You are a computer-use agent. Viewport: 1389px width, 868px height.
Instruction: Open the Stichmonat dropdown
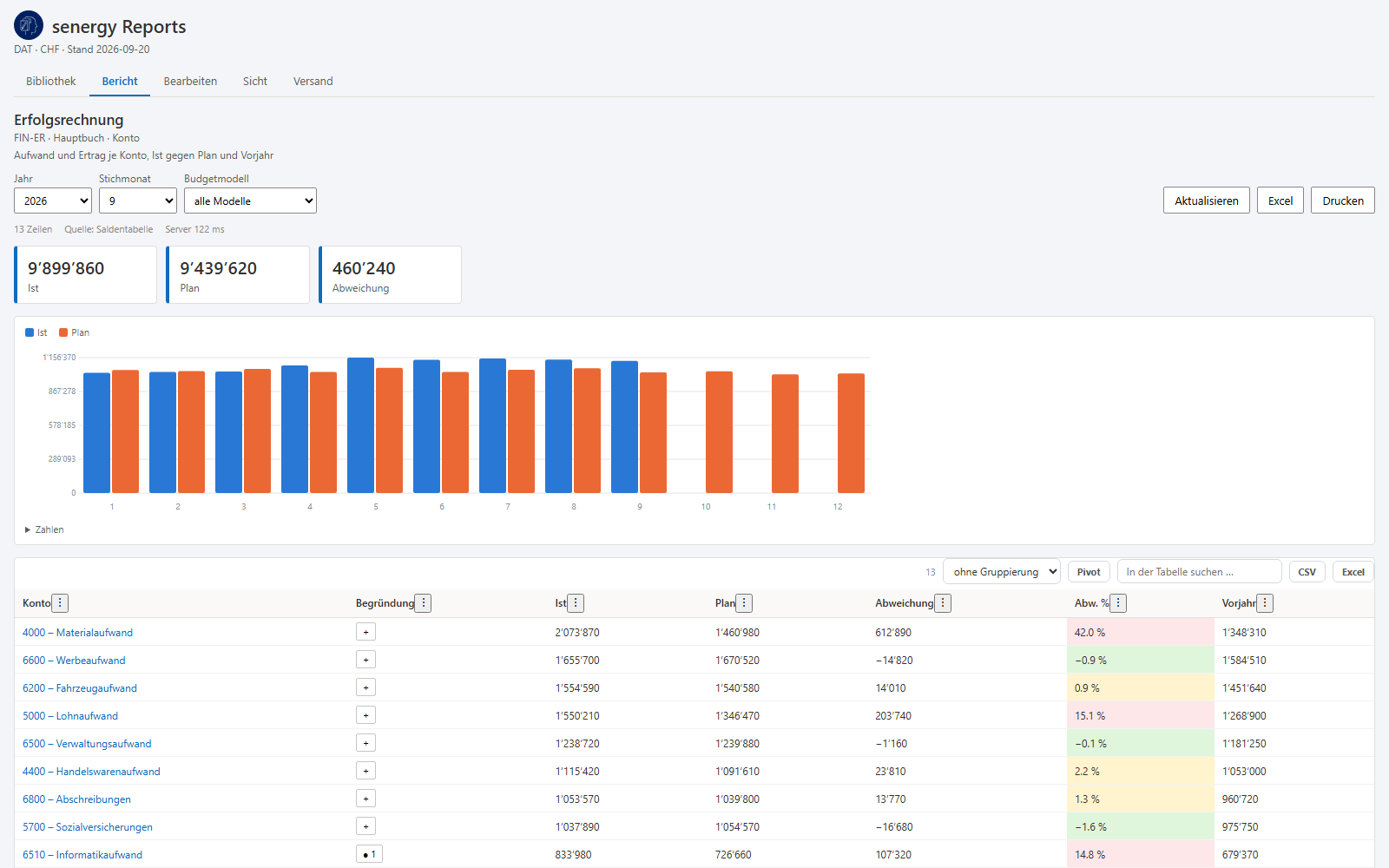pyautogui.click(x=138, y=201)
